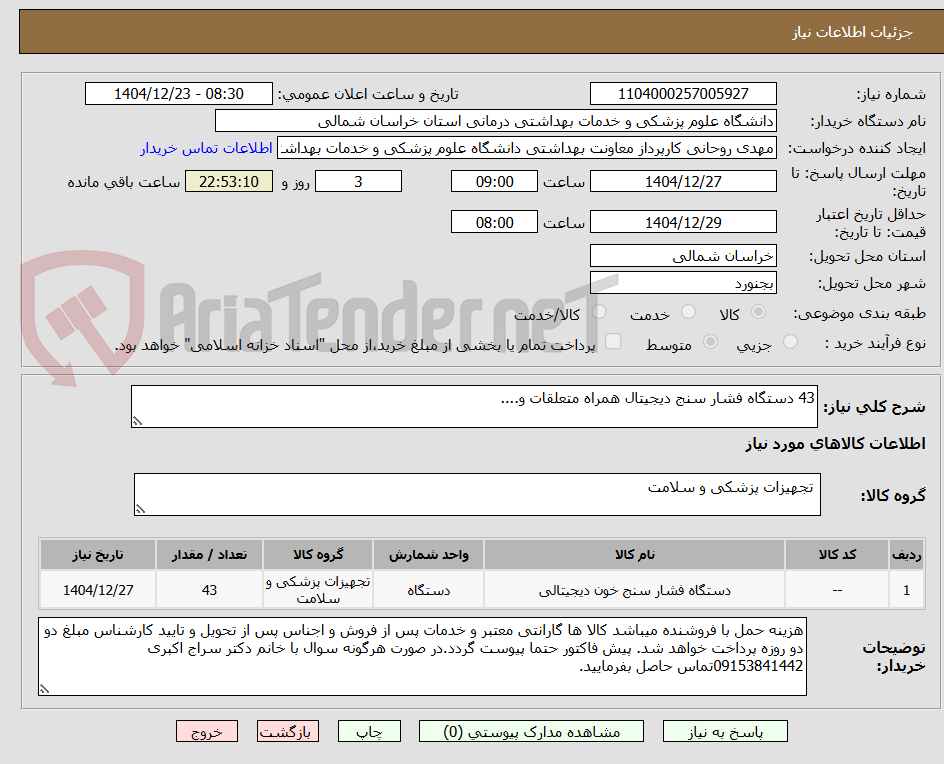Click the response deadline date 1404/12/27 field

[x=683, y=181]
